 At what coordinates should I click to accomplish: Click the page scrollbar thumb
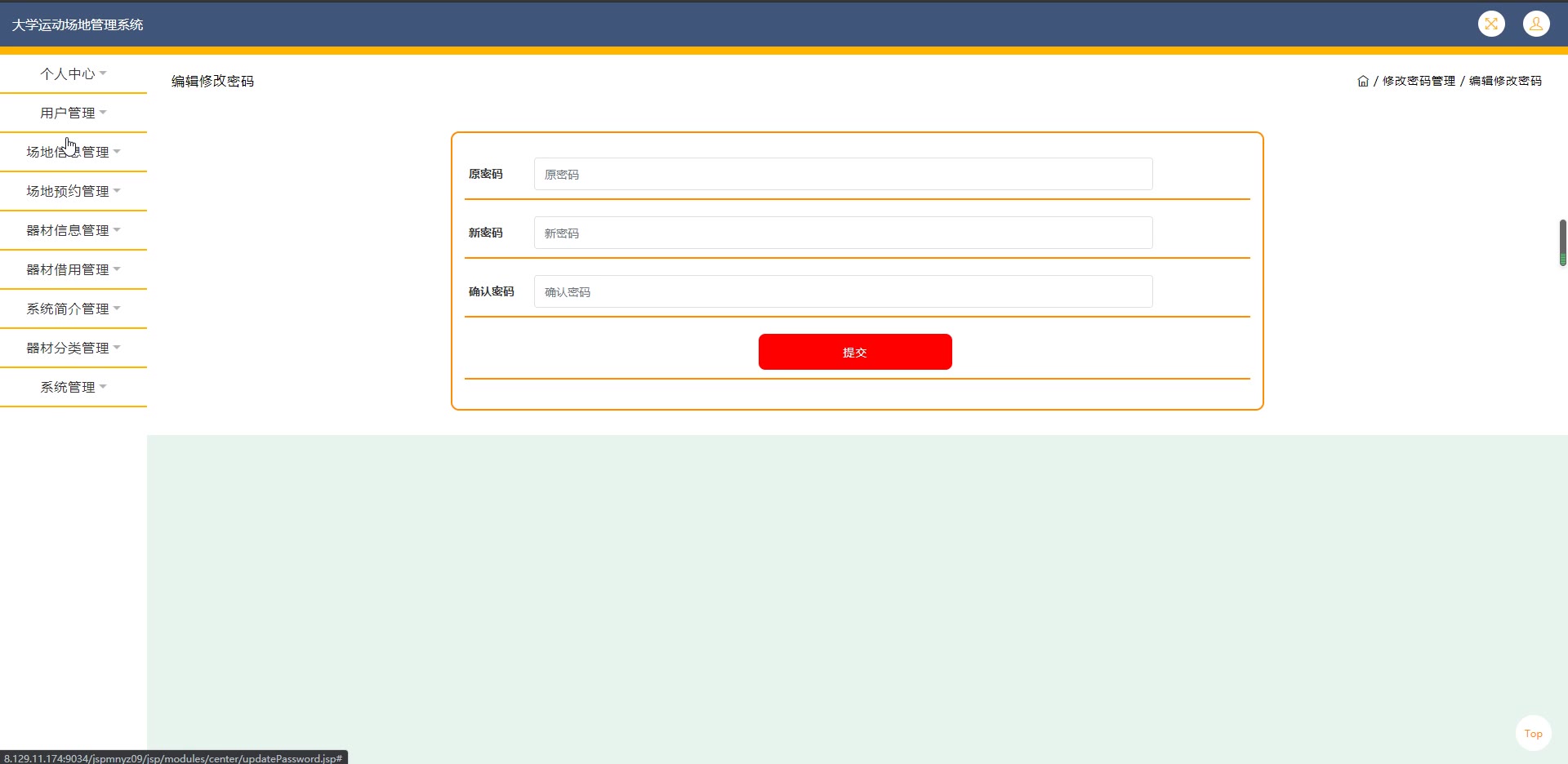coord(1562,242)
